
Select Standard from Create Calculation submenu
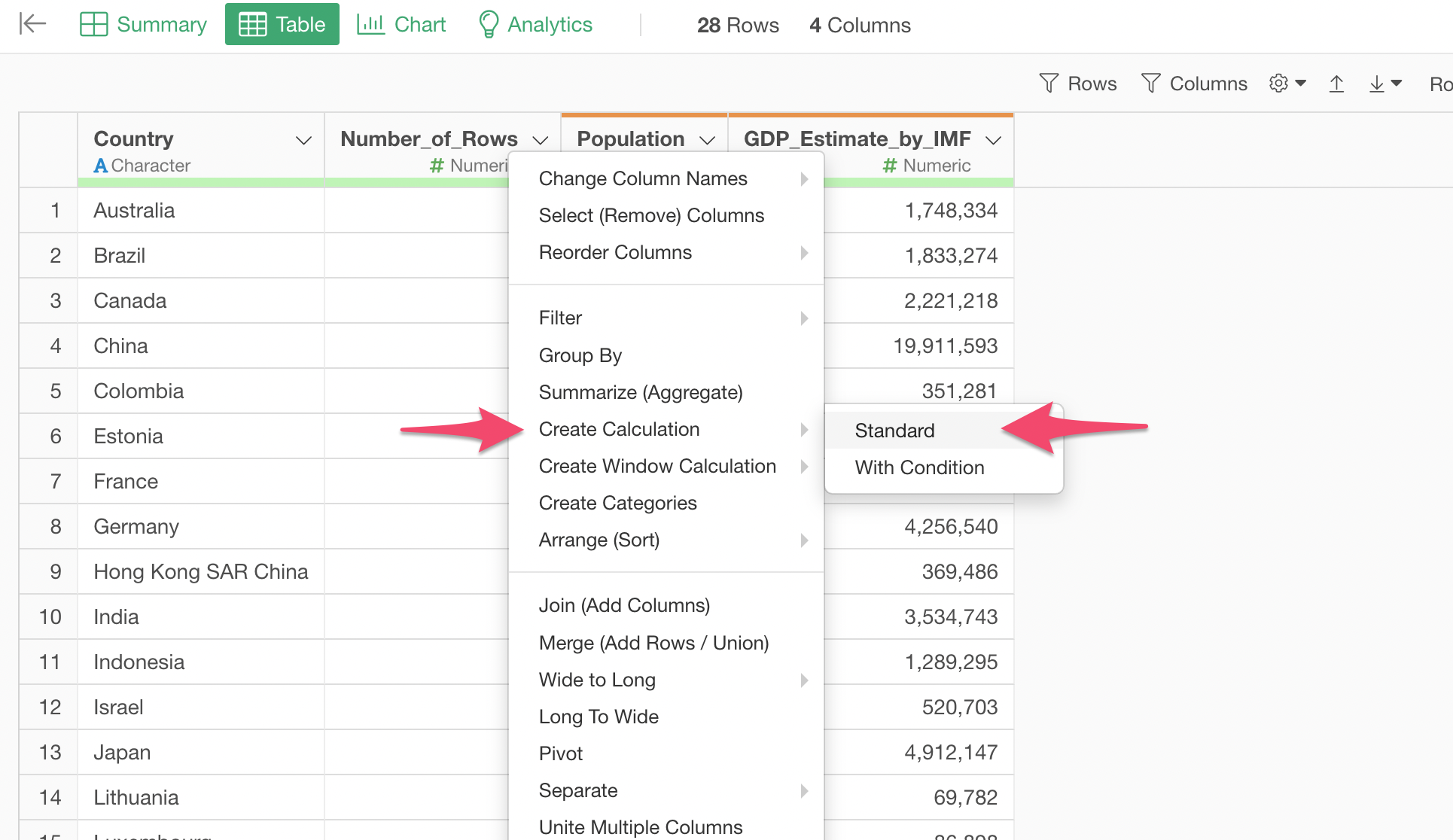coord(894,431)
